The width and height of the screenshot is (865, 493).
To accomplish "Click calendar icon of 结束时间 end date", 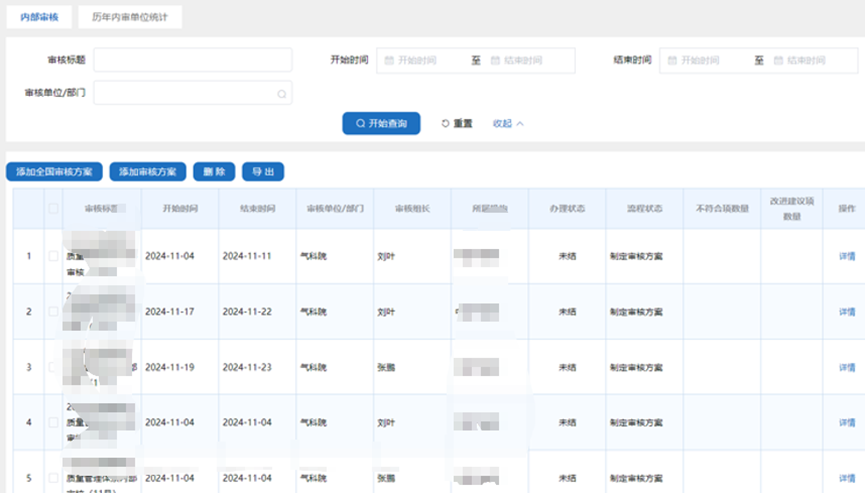I will point(778,61).
